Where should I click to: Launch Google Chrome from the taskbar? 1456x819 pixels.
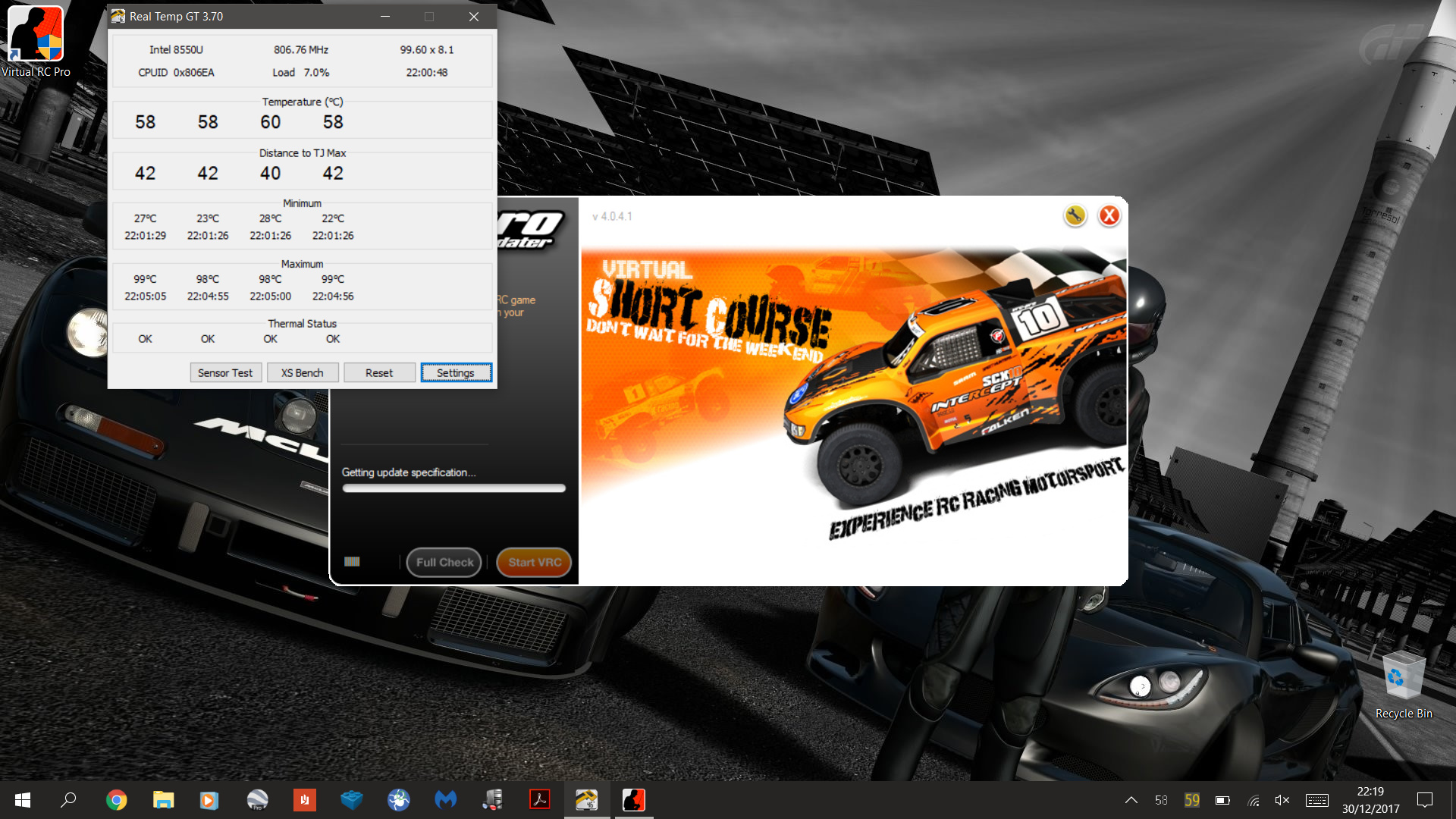116,800
